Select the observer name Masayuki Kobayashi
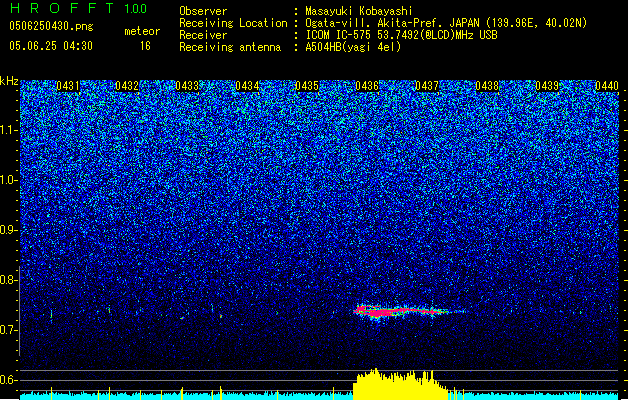 (x=359, y=11)
